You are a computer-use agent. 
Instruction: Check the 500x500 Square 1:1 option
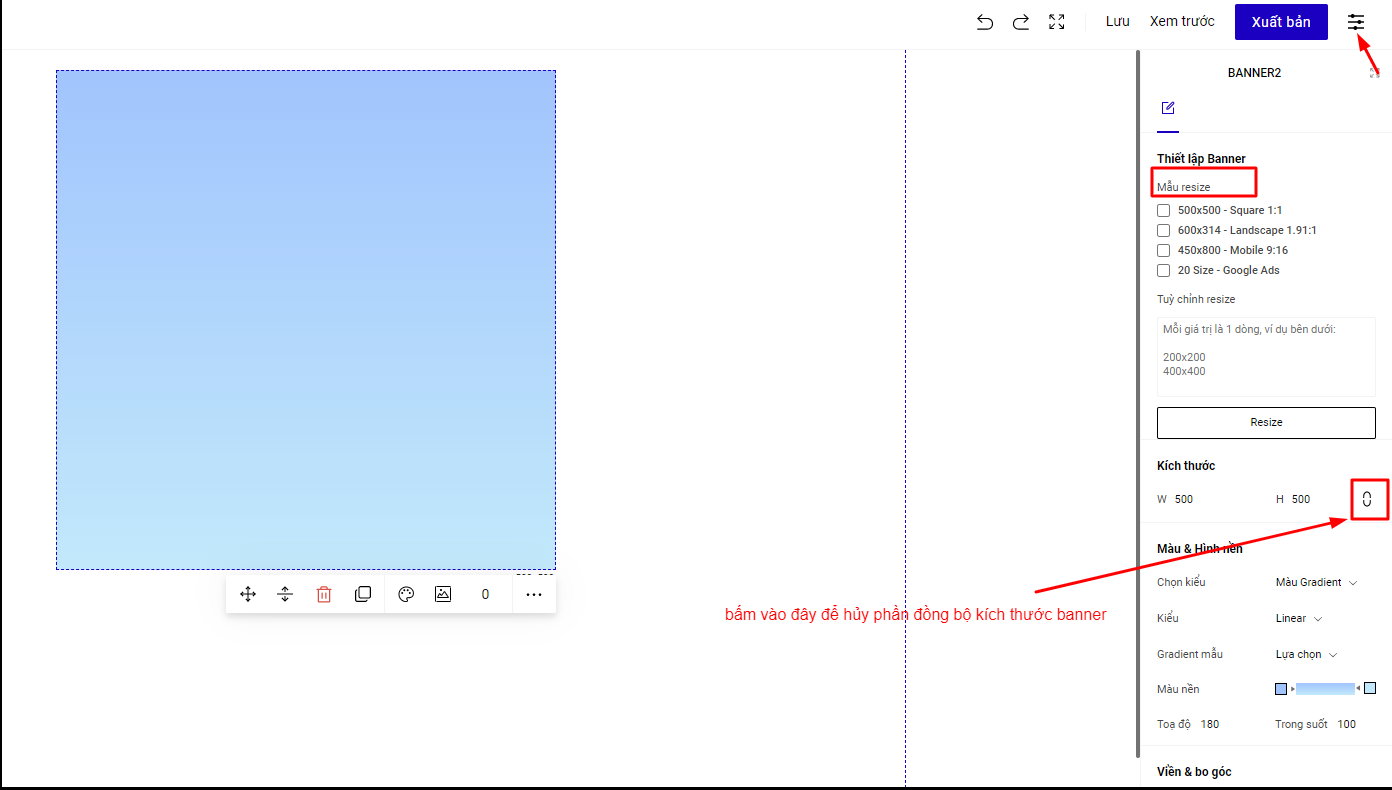[x=1164, y=211]
